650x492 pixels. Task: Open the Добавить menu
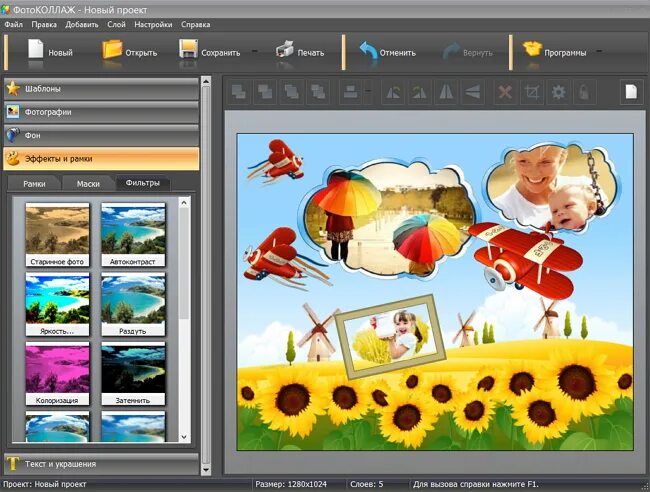82,24
